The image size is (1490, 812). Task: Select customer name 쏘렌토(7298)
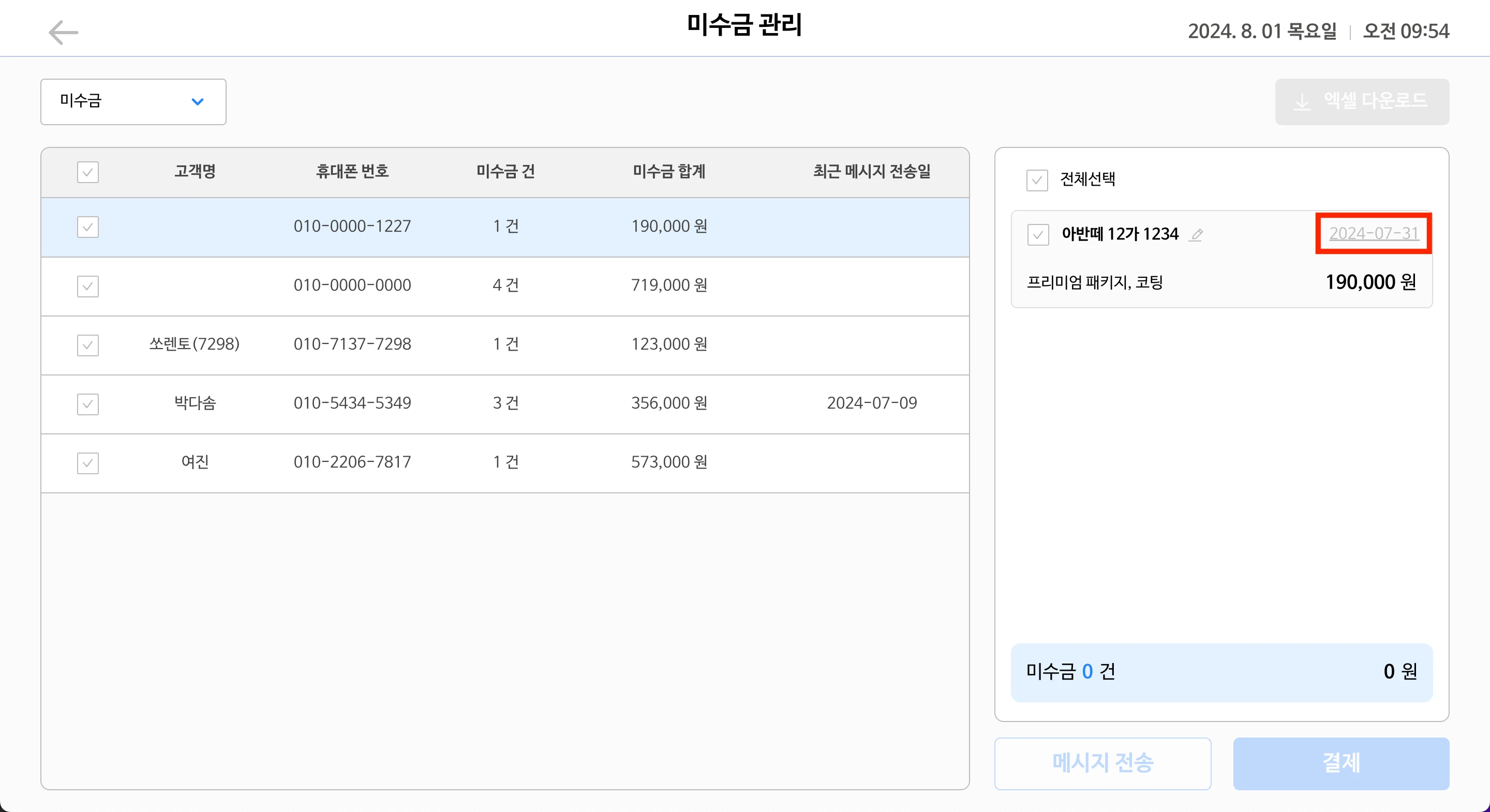(195, 344)
